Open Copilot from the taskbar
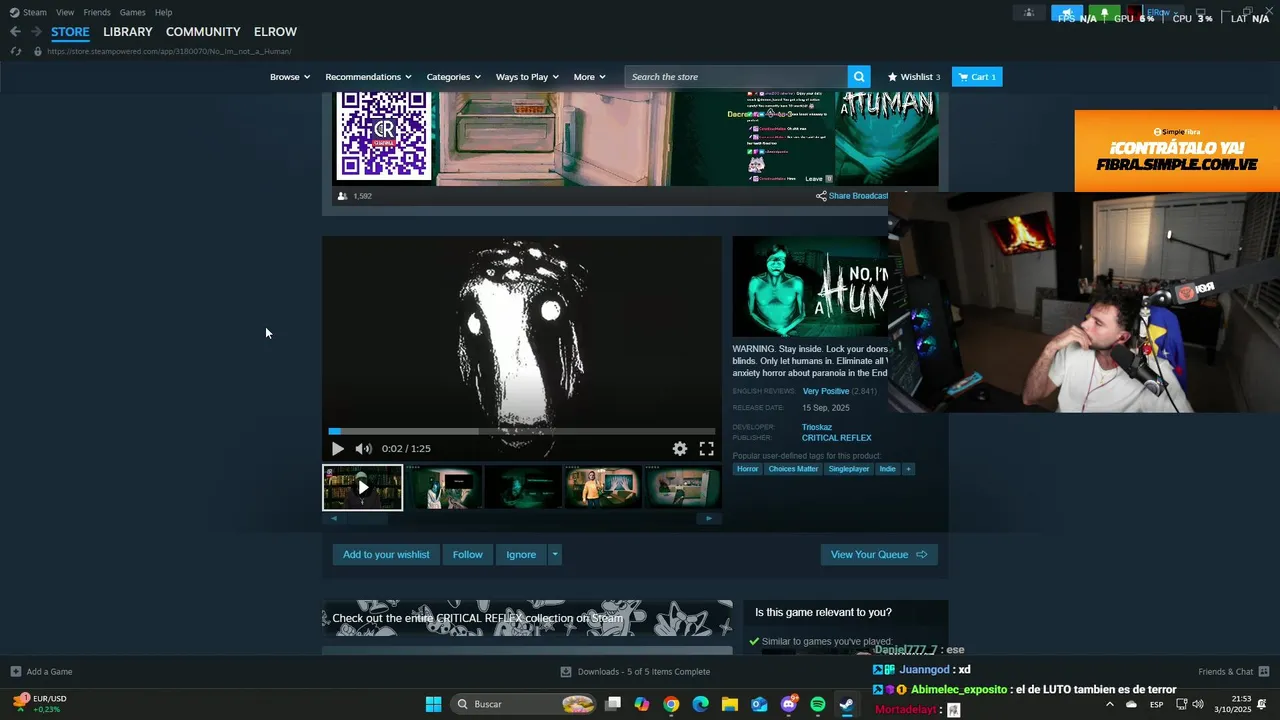 [641, 704]
